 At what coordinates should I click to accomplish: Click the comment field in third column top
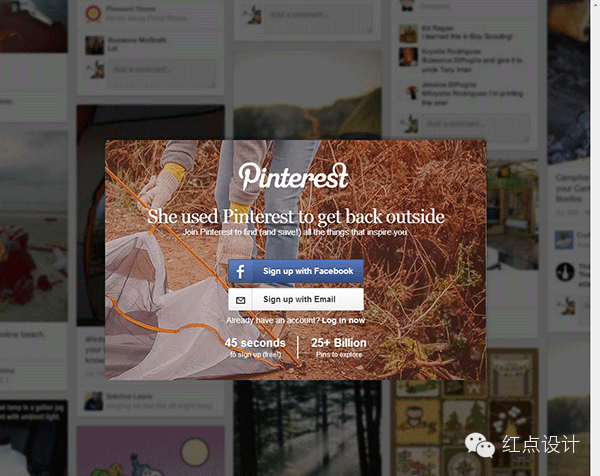click(319, 20)
